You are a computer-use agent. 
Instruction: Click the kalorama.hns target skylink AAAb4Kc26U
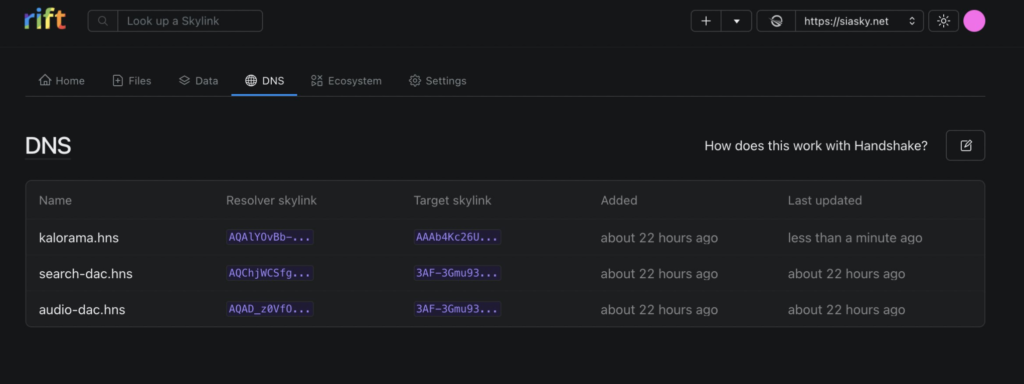(457, 237)
